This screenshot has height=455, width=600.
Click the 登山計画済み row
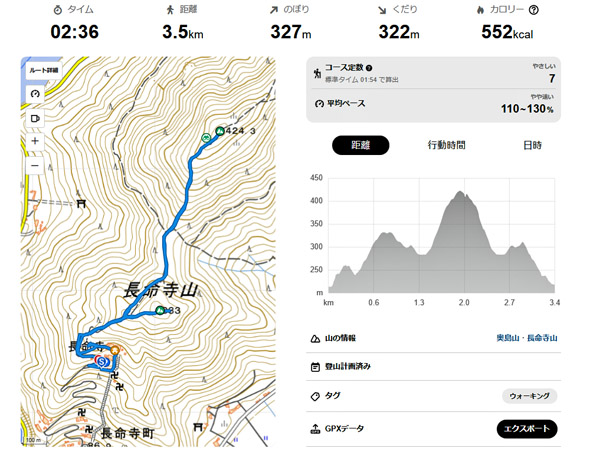pyautogui.click(x=348, y=367)
